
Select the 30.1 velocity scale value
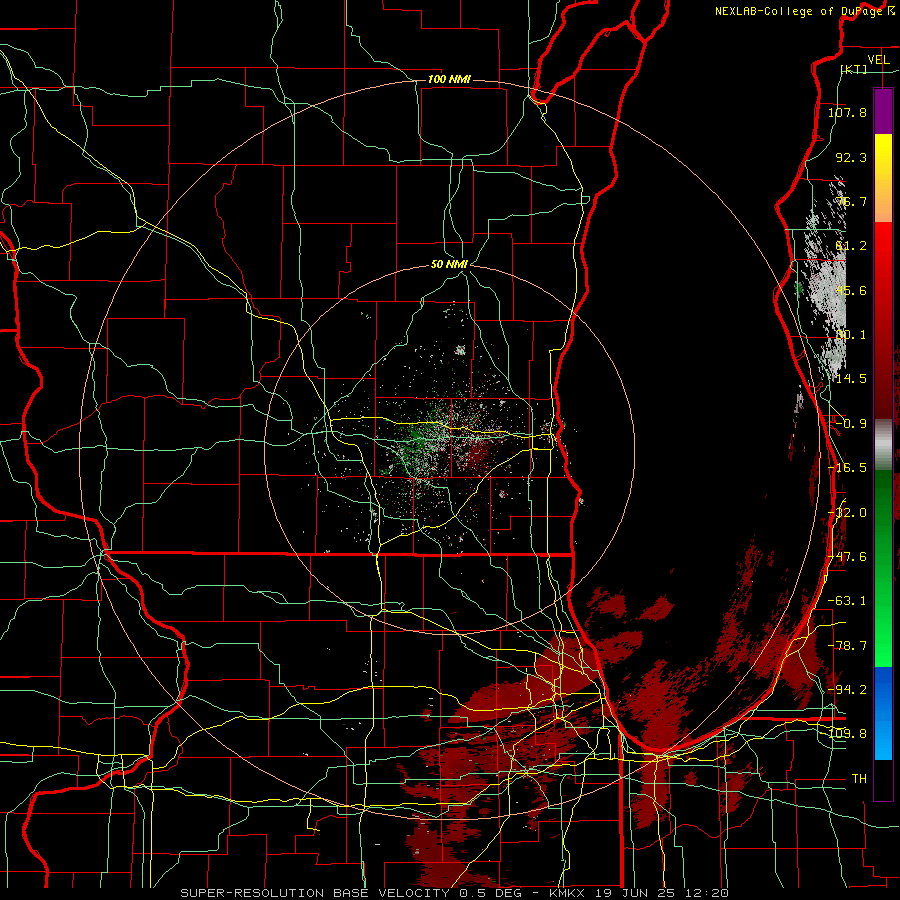coord(851,335)
